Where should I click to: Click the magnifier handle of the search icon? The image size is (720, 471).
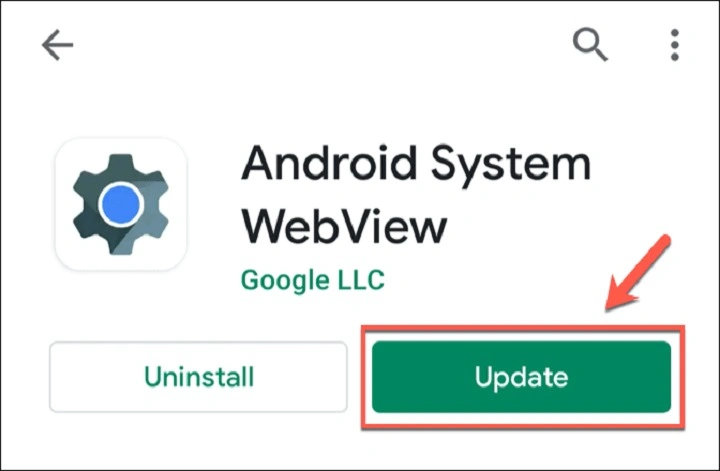point(600,54)
